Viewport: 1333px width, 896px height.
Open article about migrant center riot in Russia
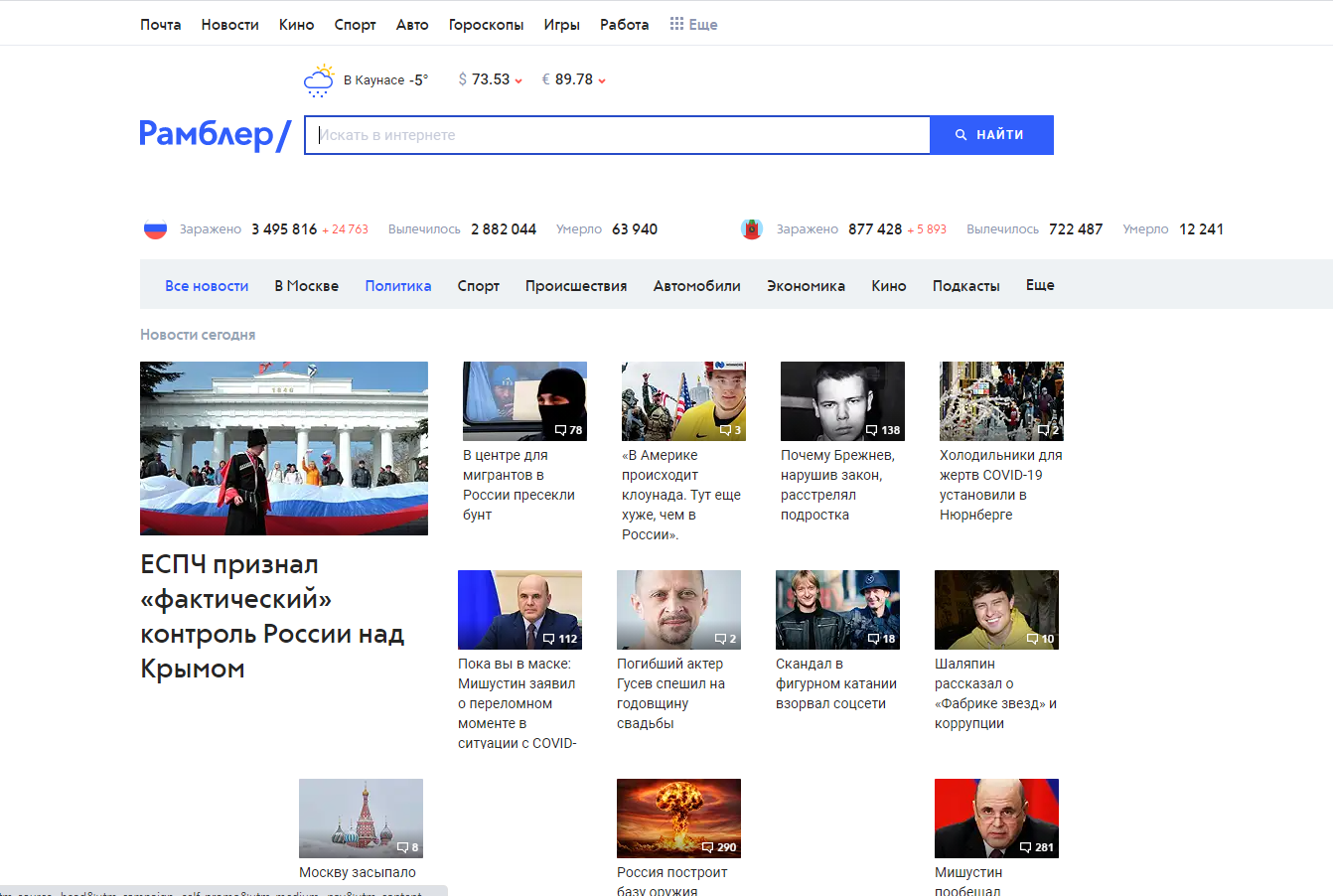pyautogui.click(x=518, y=485)
